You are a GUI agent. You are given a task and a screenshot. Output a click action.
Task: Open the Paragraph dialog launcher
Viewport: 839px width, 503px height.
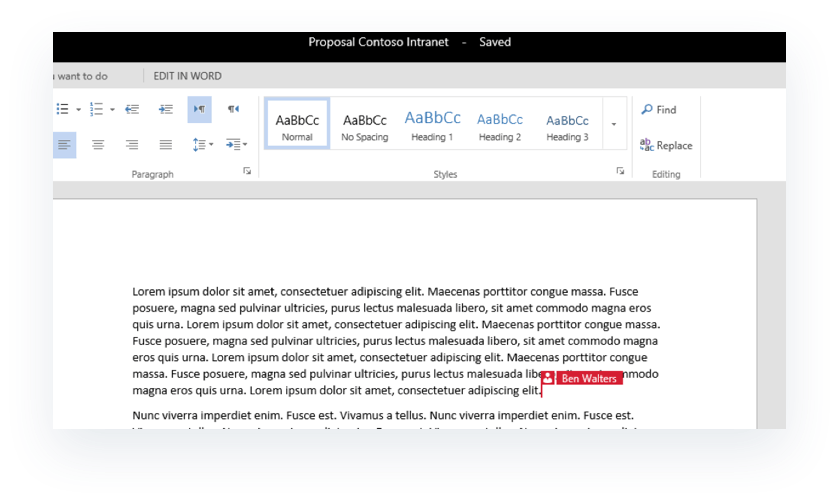247,171
